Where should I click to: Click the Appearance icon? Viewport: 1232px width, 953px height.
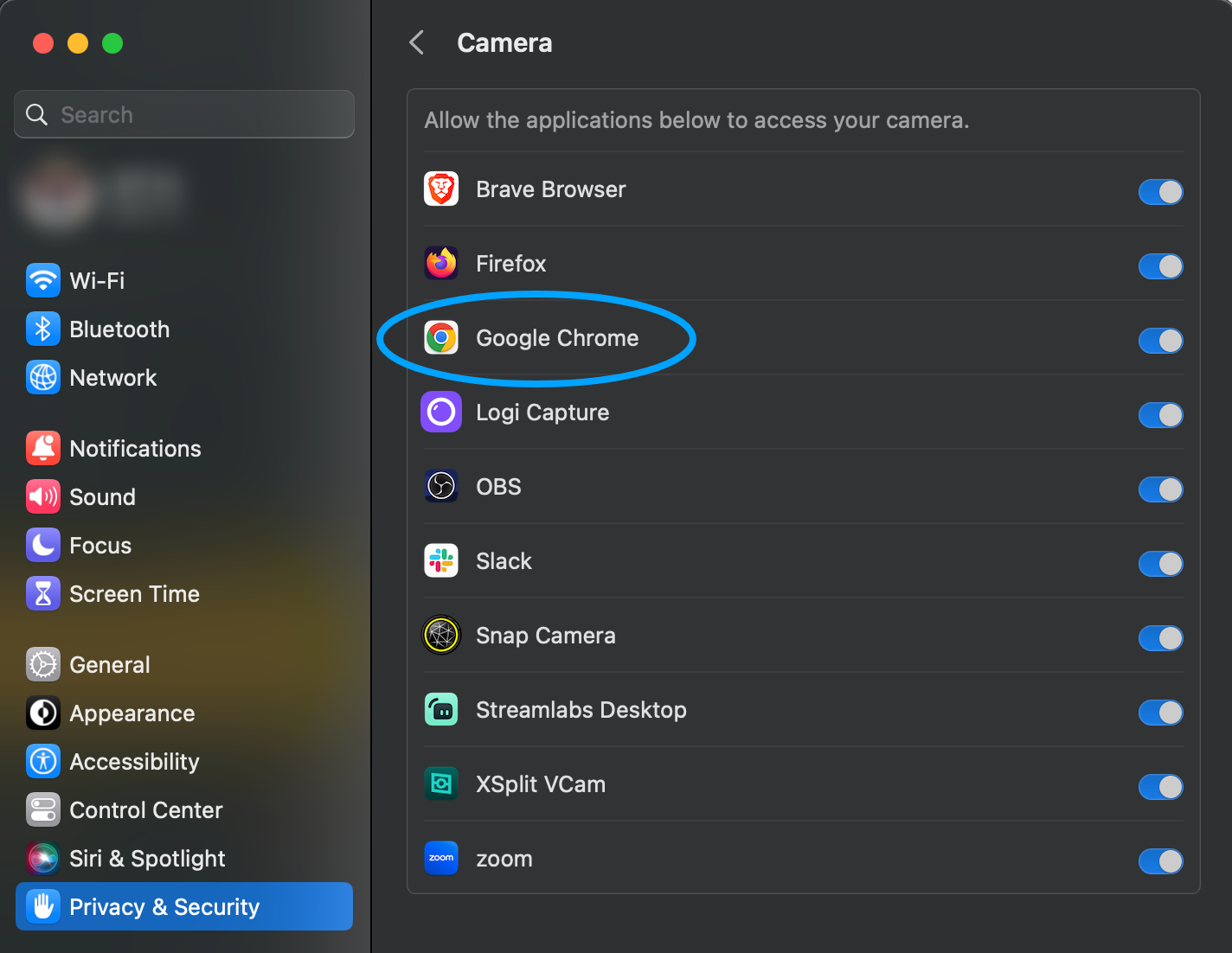[43, 713]
